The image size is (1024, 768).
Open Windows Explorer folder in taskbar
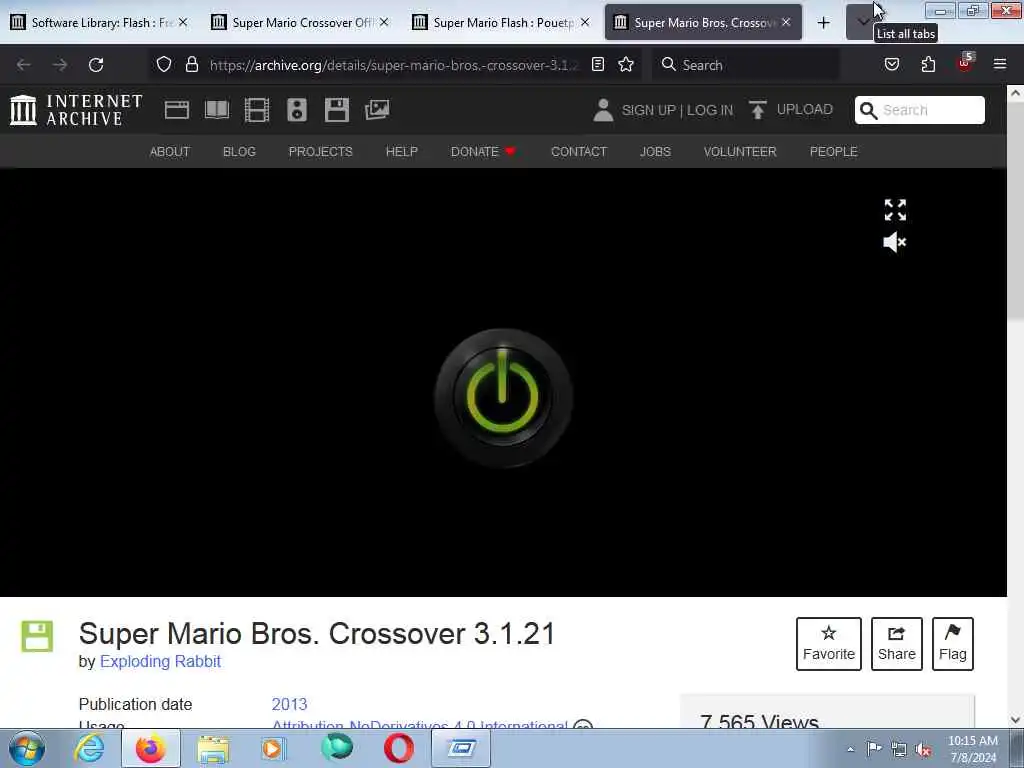[x=213, y=748]
